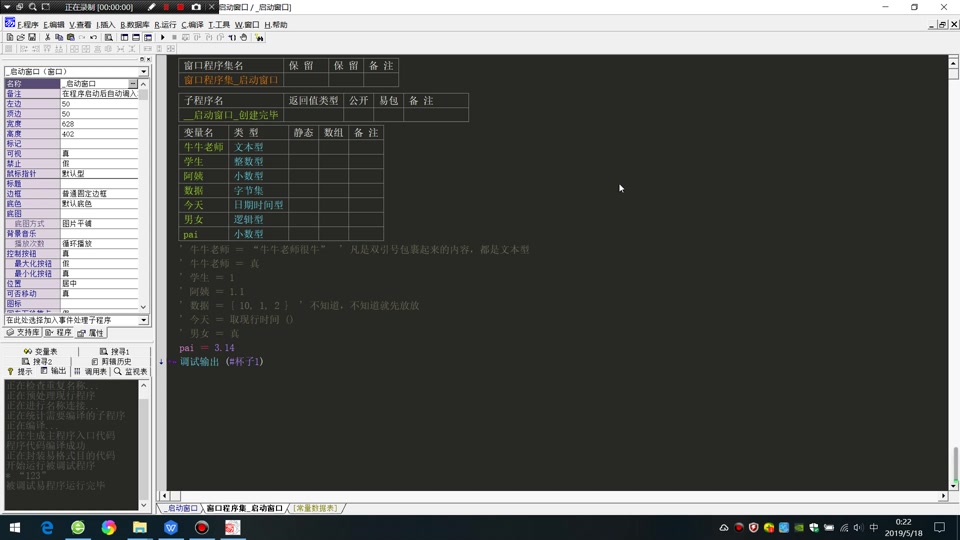Switch to the 属性 tab
Screen dimensions: 960x540
tap(91, 333)
